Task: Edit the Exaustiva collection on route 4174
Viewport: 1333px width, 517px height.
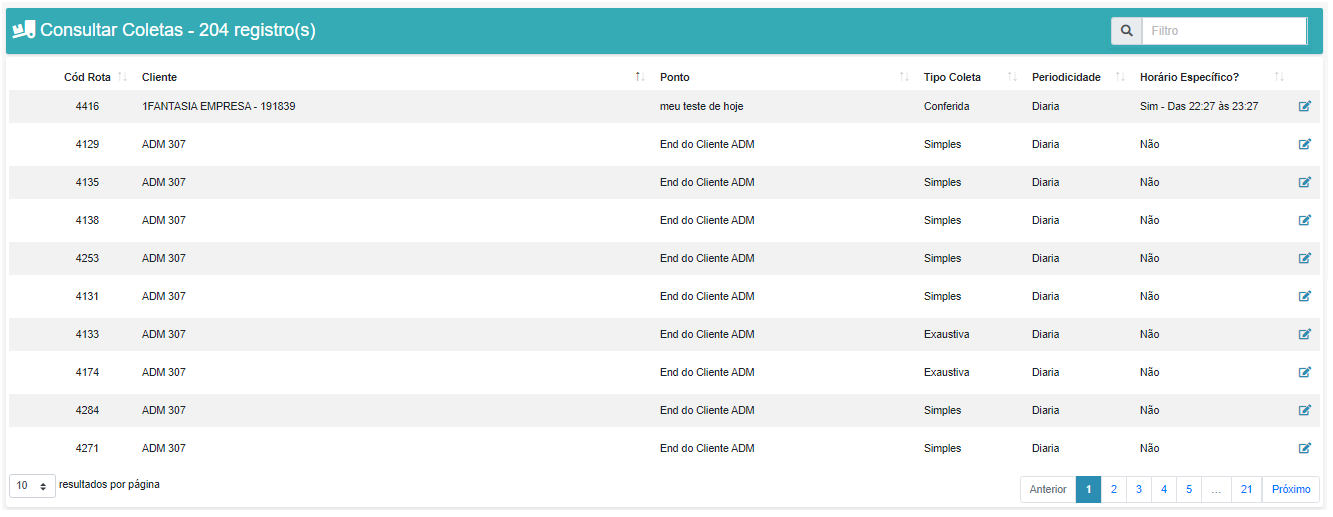Action: pos(1304,372)
